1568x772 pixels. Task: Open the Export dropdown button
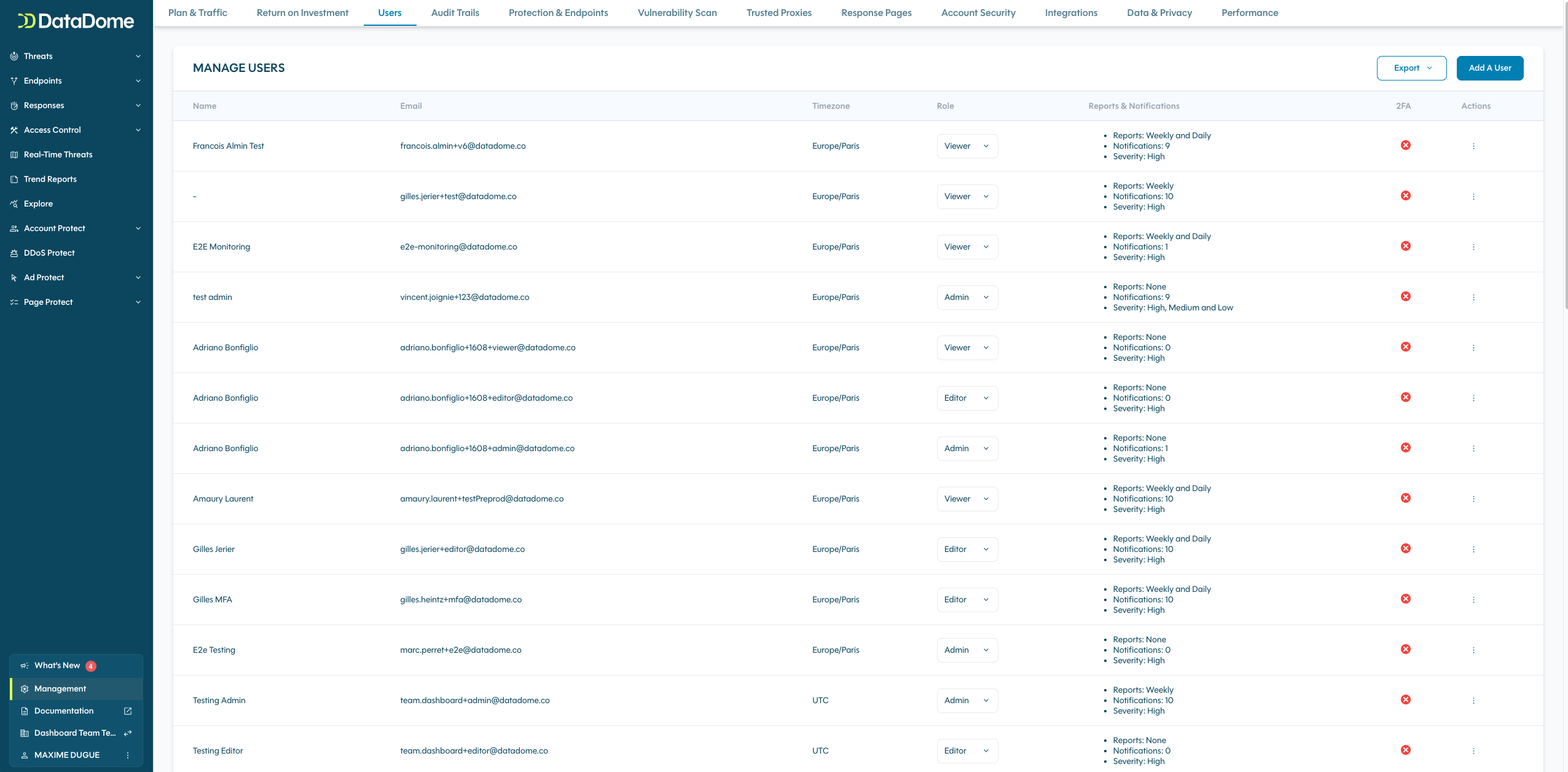coord(1411,68)
